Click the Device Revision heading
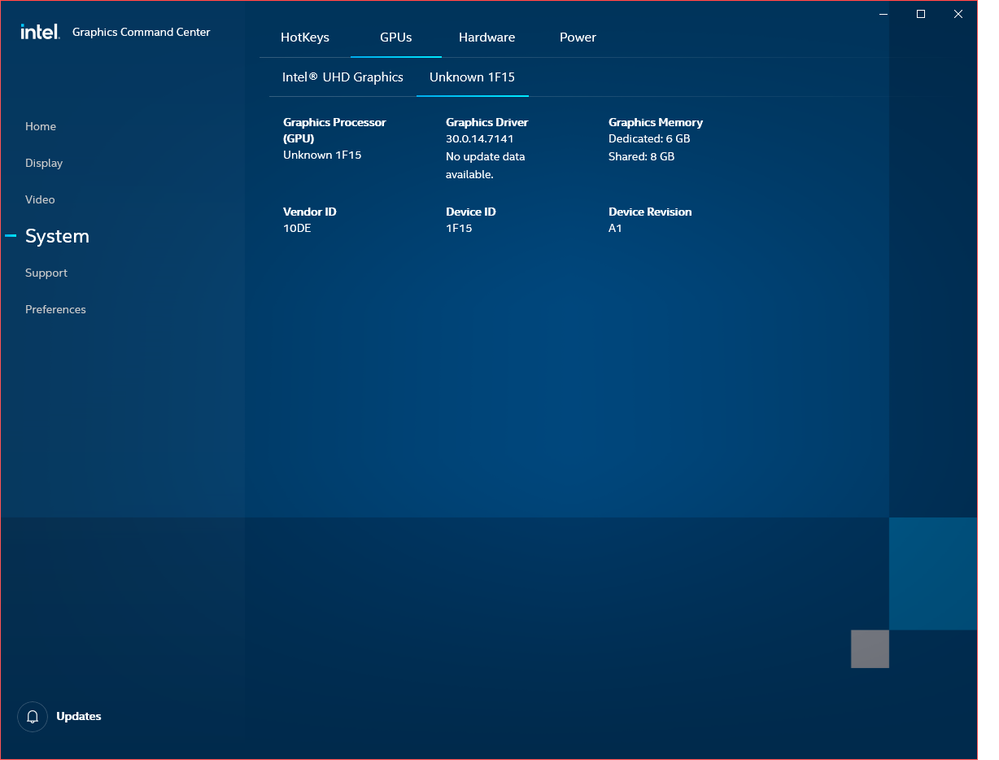 650,212
